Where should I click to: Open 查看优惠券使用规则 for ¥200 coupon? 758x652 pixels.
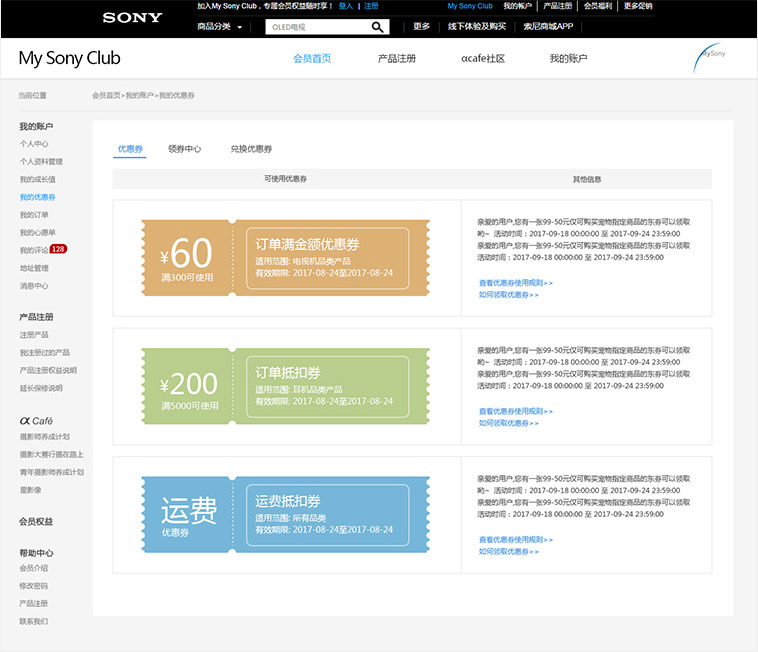point(515,411)
